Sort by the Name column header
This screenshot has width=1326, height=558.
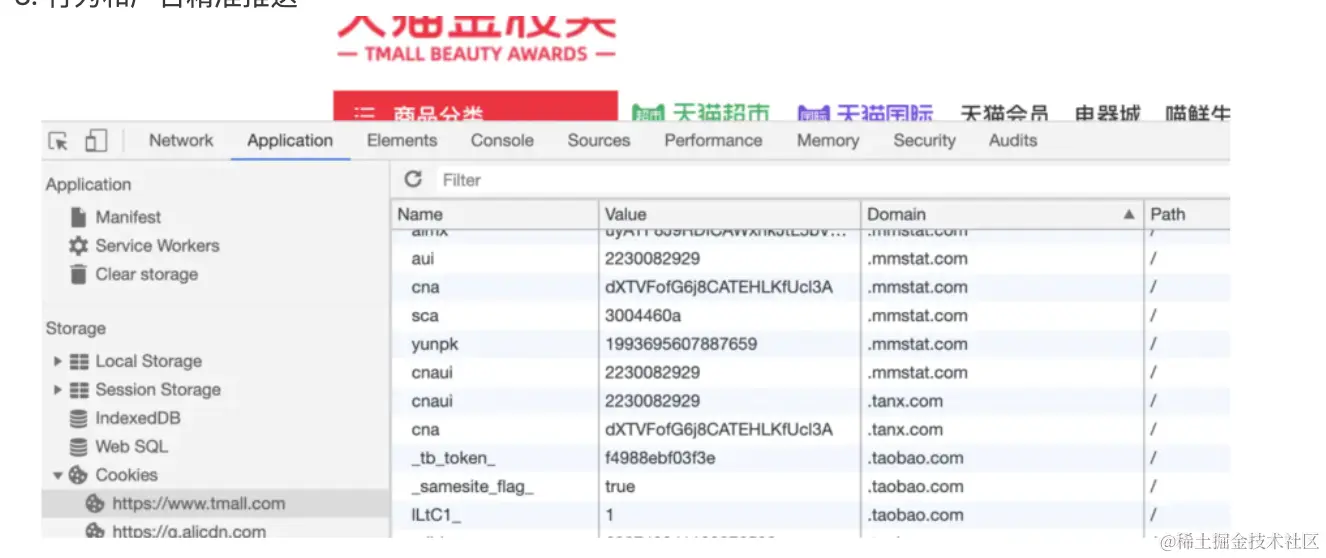495,214
